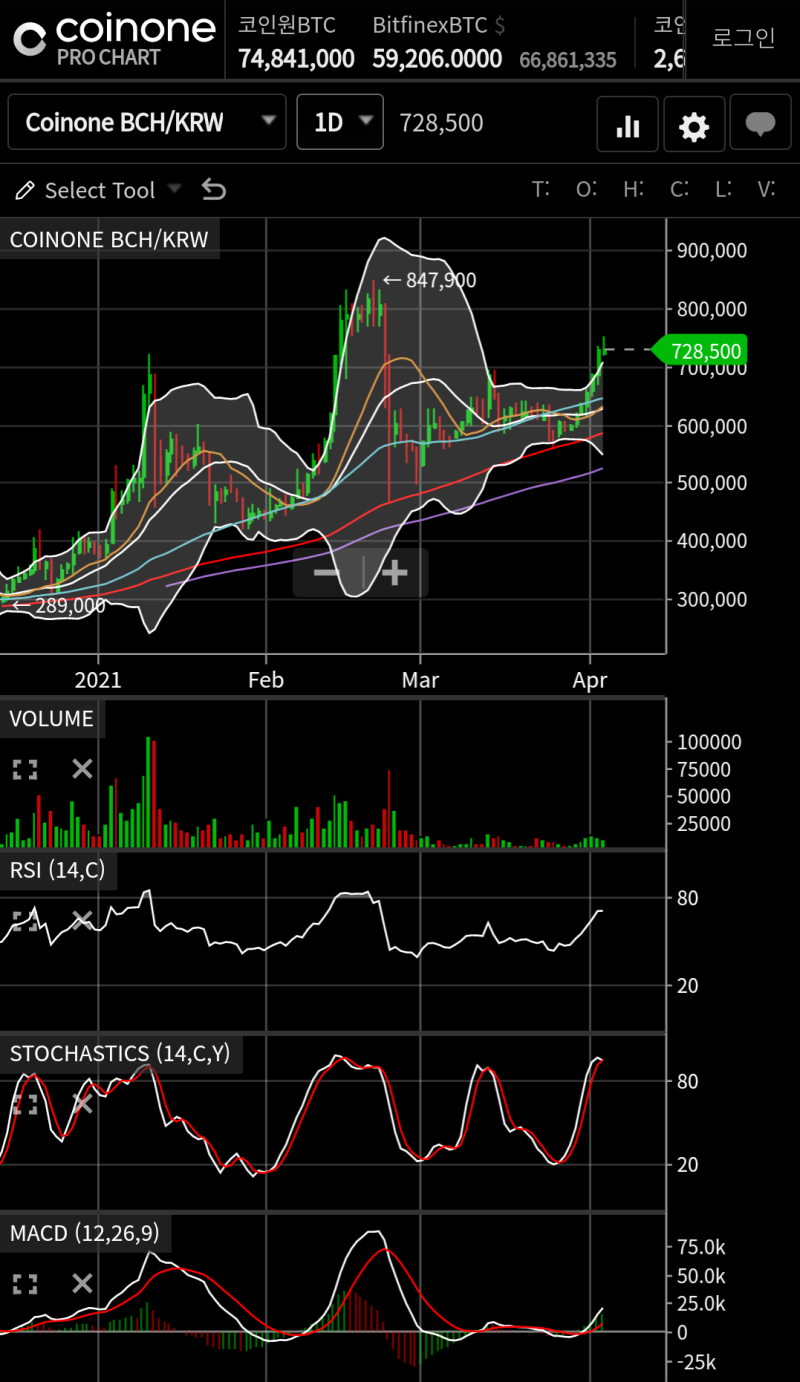
Task: Close the RSI indicator panel
Action: (x=82, y=921)
